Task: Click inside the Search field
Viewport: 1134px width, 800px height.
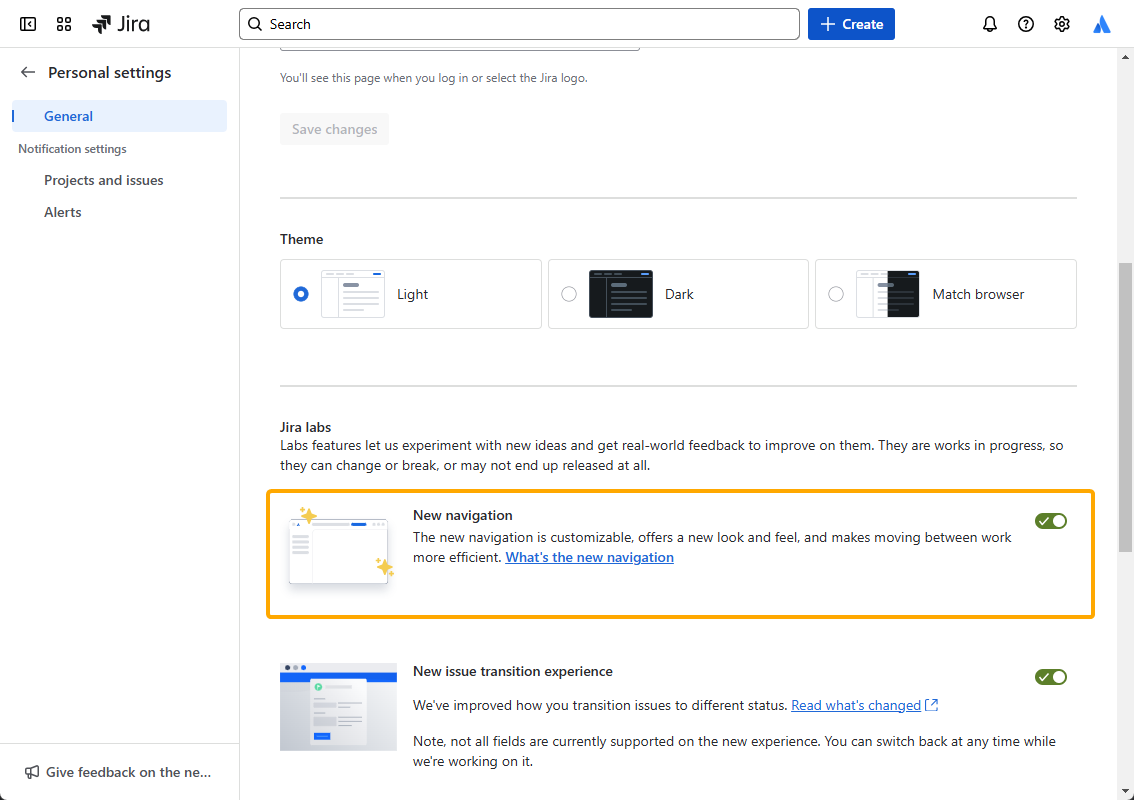Action: (520, 23)
